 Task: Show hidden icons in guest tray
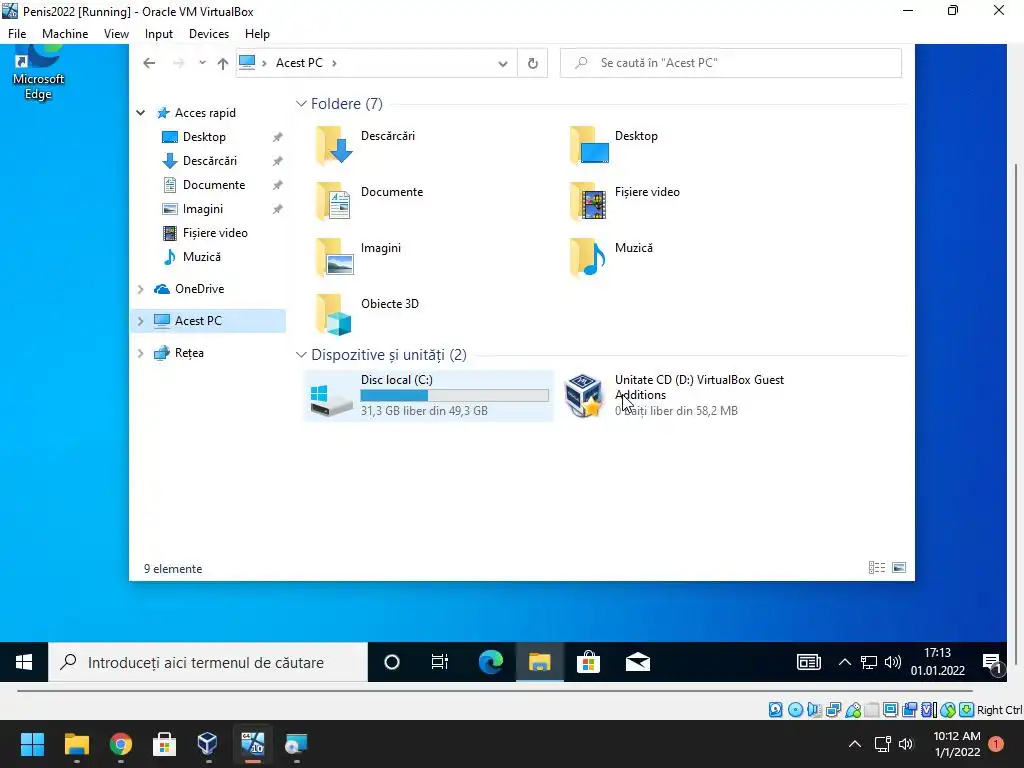pyautogui.click(x=844, y=662)
